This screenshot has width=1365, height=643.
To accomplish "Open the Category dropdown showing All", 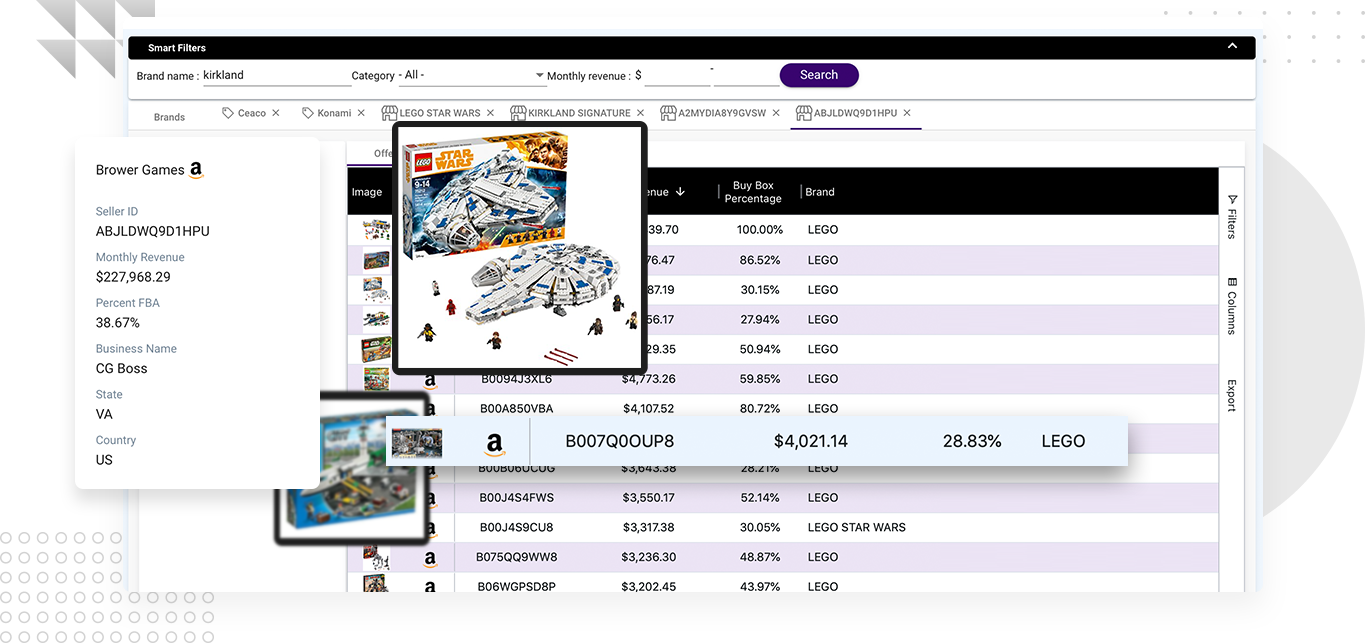I will 470,75.
